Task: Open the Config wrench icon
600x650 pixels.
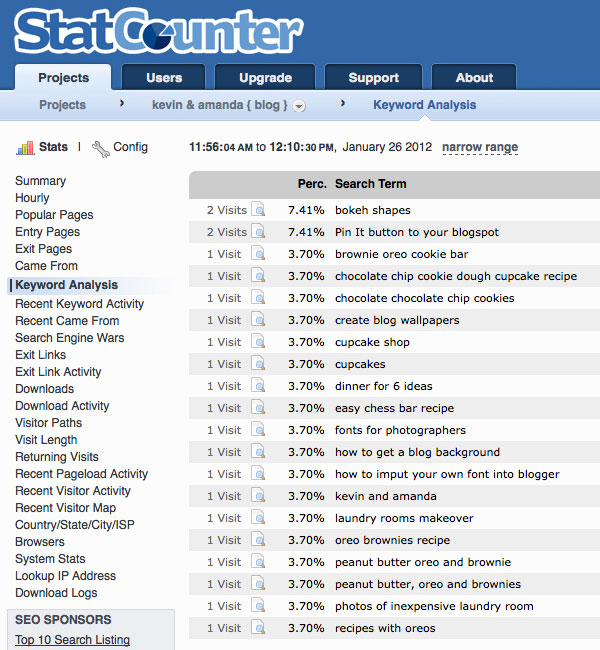Action: 100,149
